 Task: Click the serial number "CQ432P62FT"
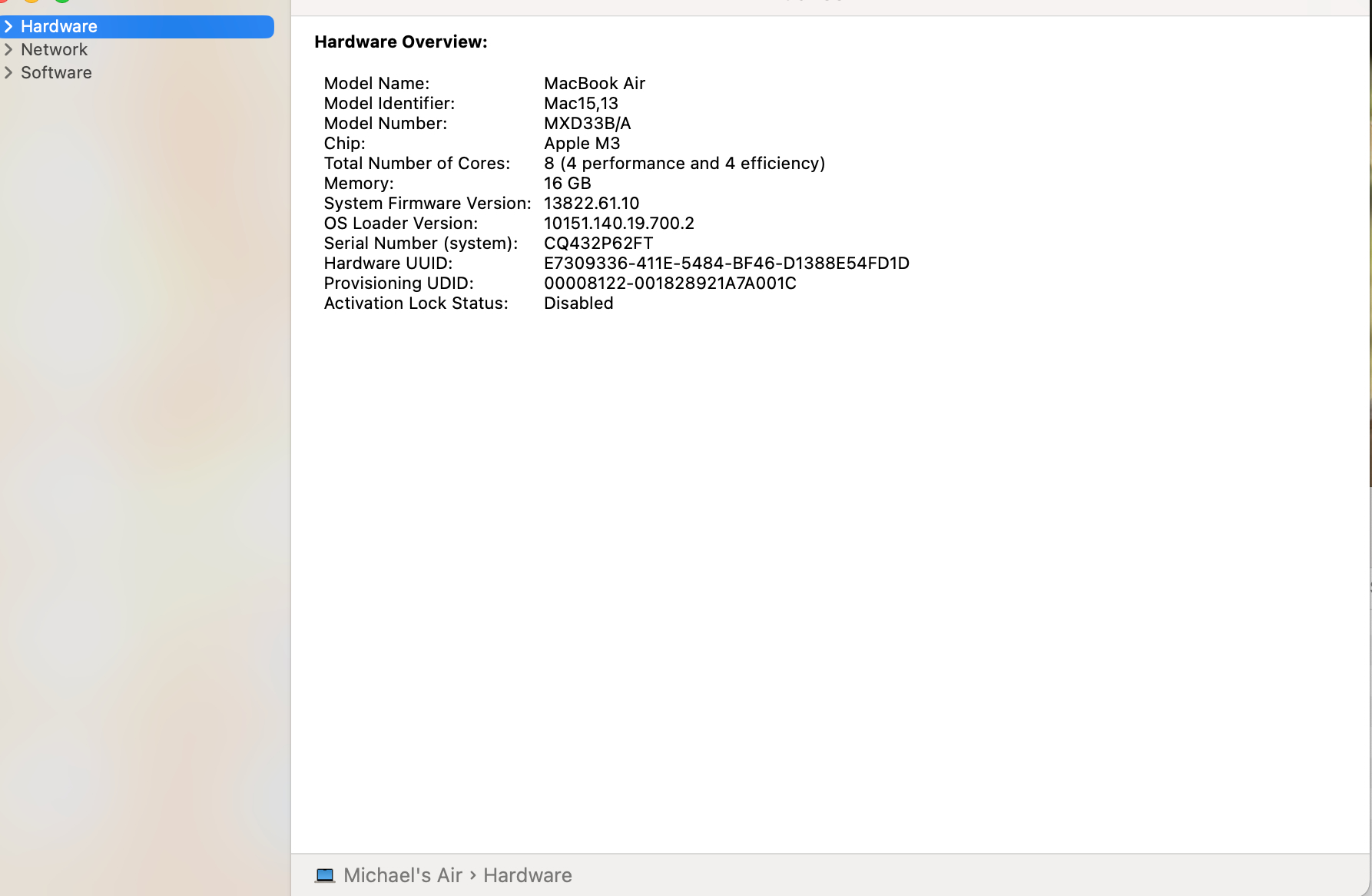[x=598, y=243]
